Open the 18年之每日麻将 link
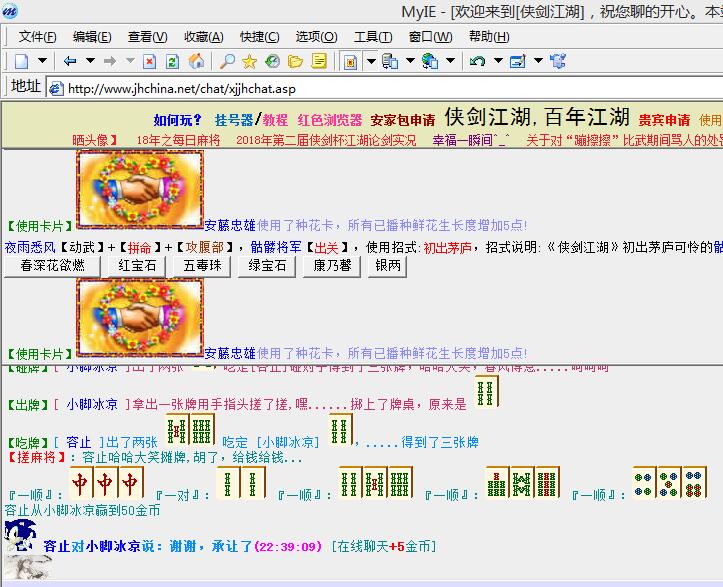Screen dimensions: 723x587 click(178, 140)
